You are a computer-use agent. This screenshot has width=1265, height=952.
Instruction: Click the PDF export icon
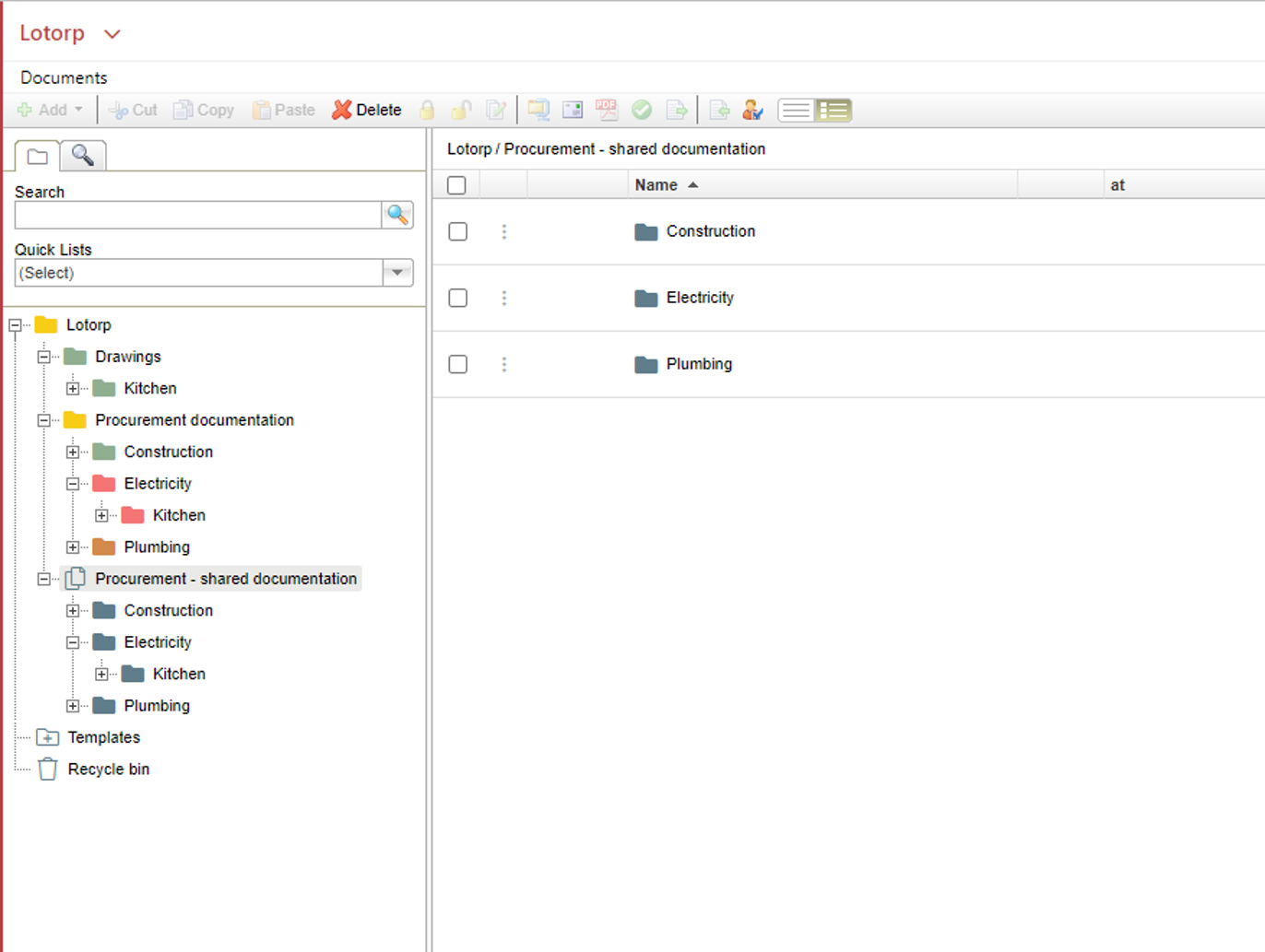click(606, 110)
